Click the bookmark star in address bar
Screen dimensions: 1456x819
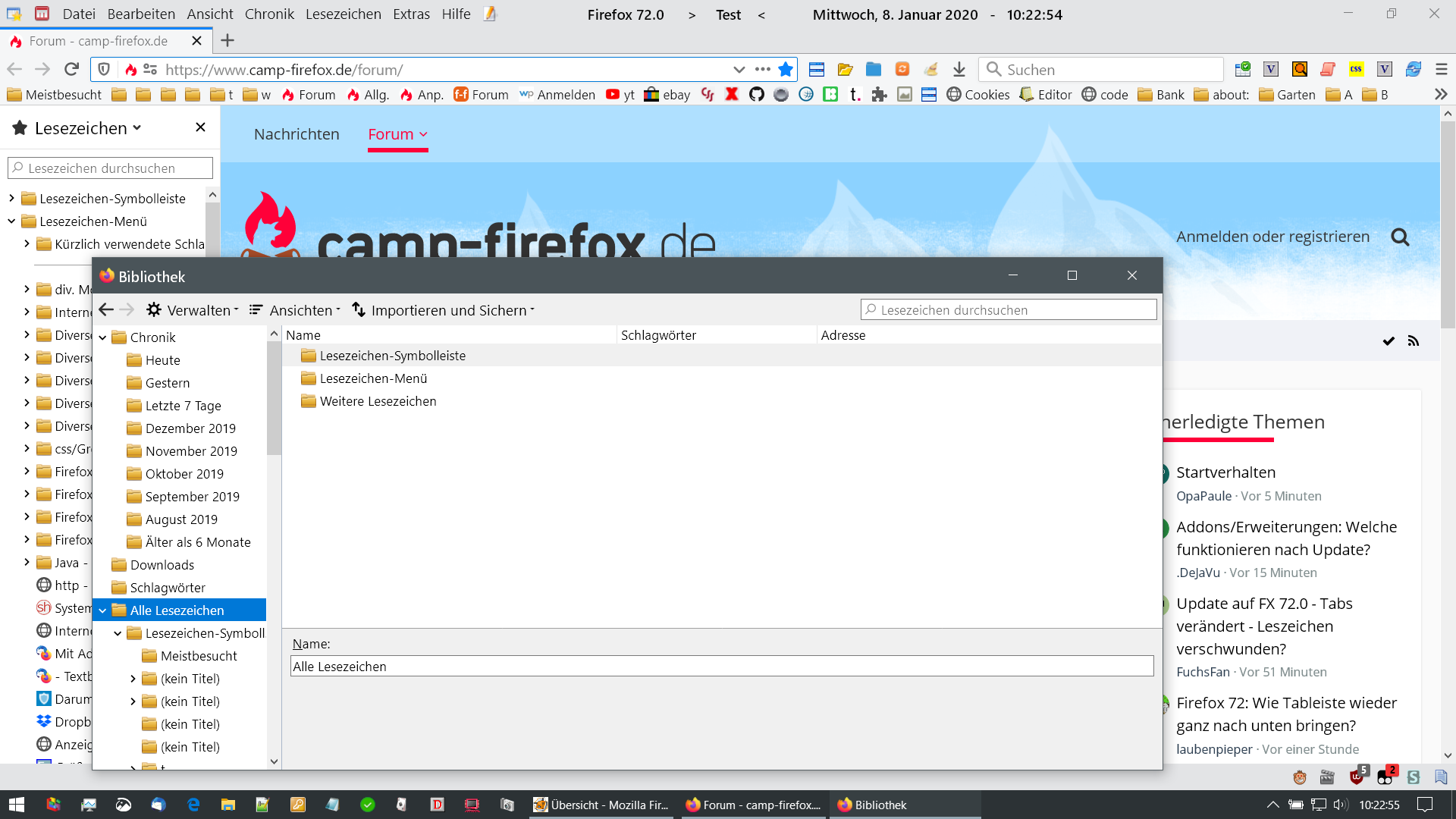(x=786, y=70)
